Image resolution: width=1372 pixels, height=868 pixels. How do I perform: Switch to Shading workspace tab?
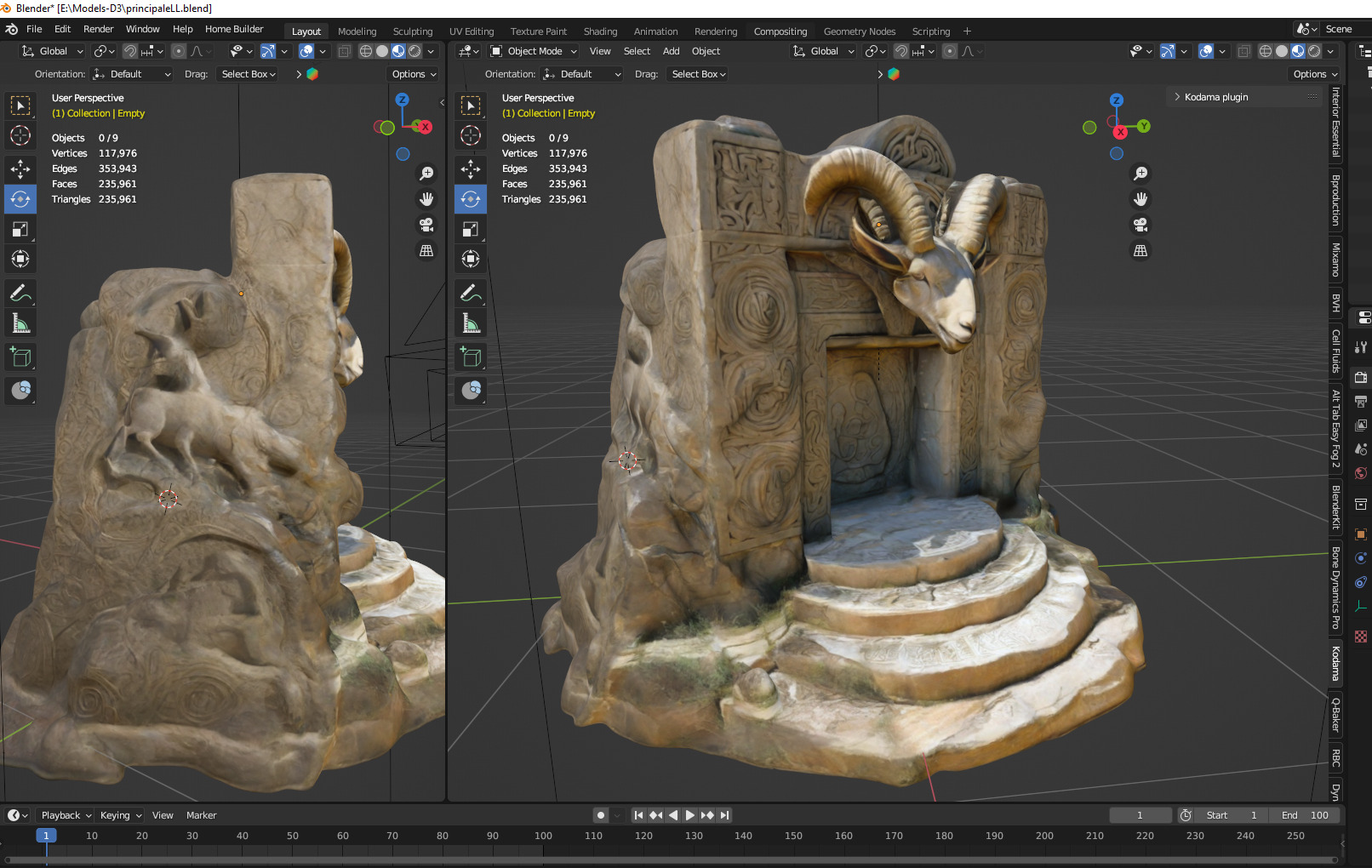pos(601,31)
